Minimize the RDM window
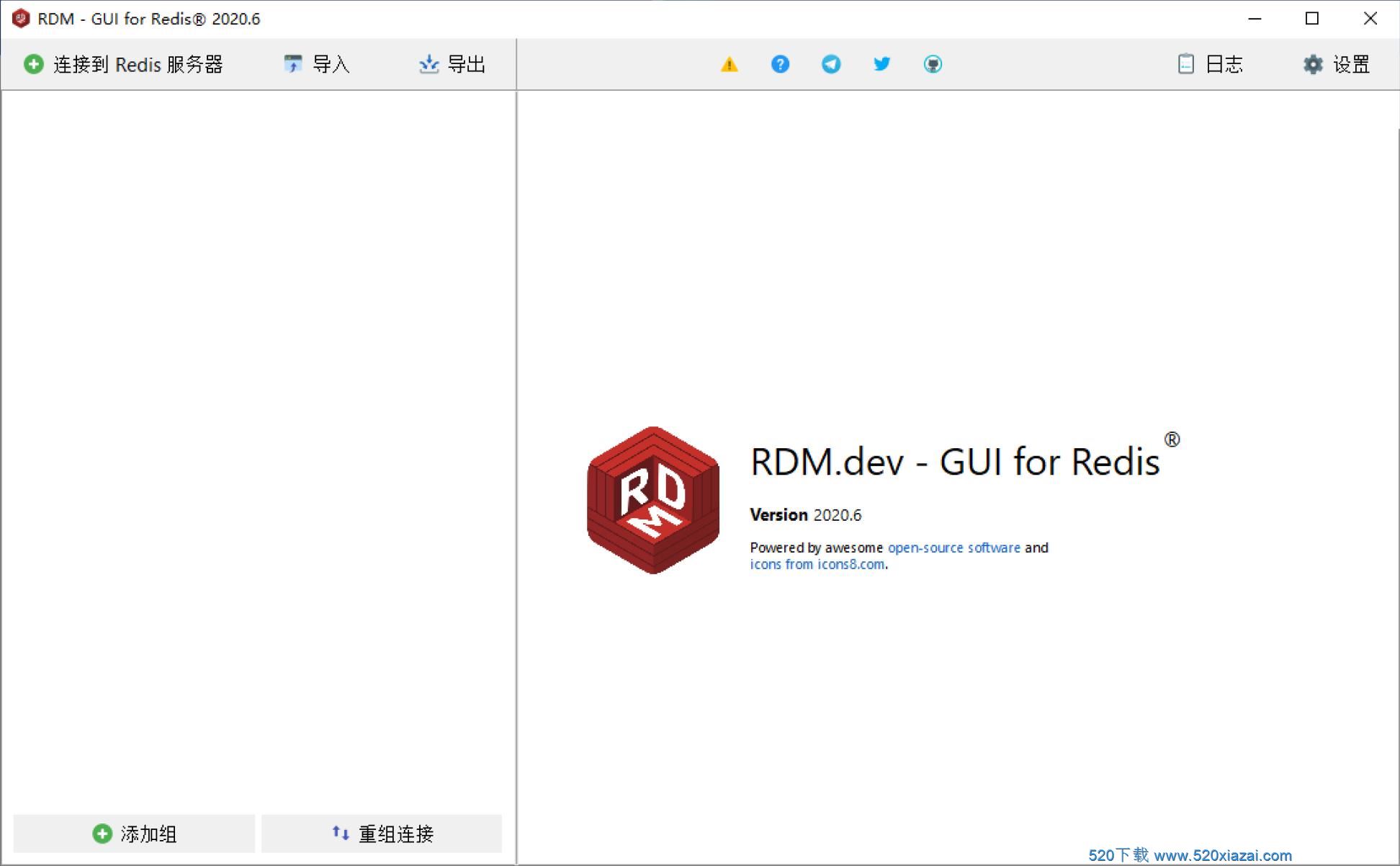The image size is (1400, 866). 1255,19
